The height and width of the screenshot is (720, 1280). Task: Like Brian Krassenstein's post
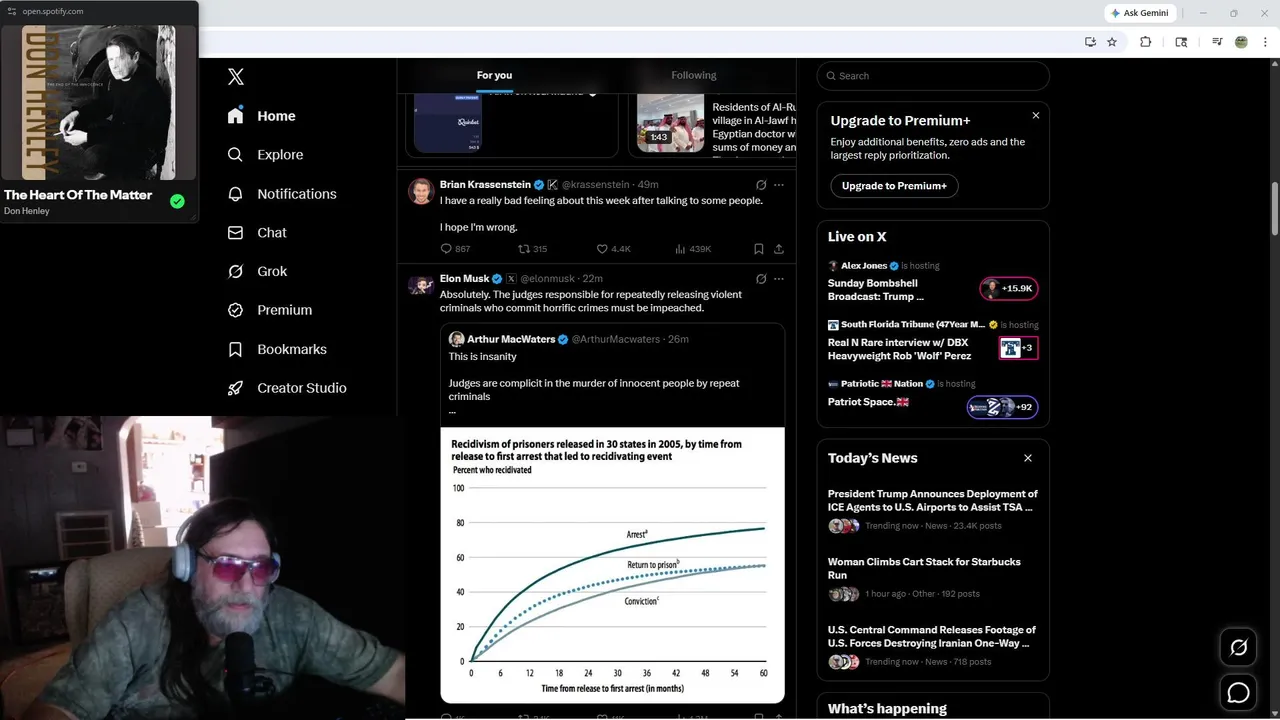(x=613, y=249)
